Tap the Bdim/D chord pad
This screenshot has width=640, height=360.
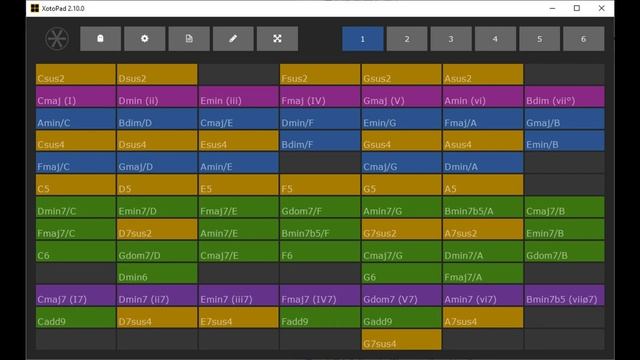pos(157,118)
